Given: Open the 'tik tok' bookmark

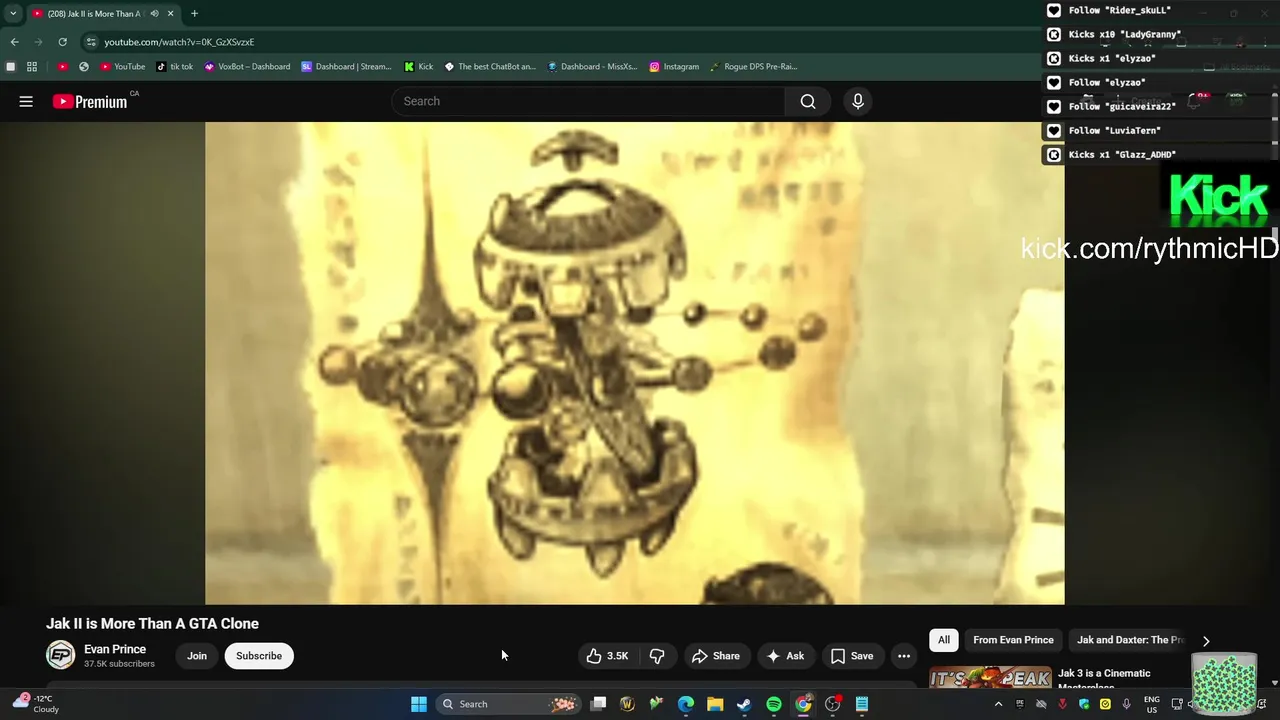Looking at the screenshot, I should (x=174, y=67).
